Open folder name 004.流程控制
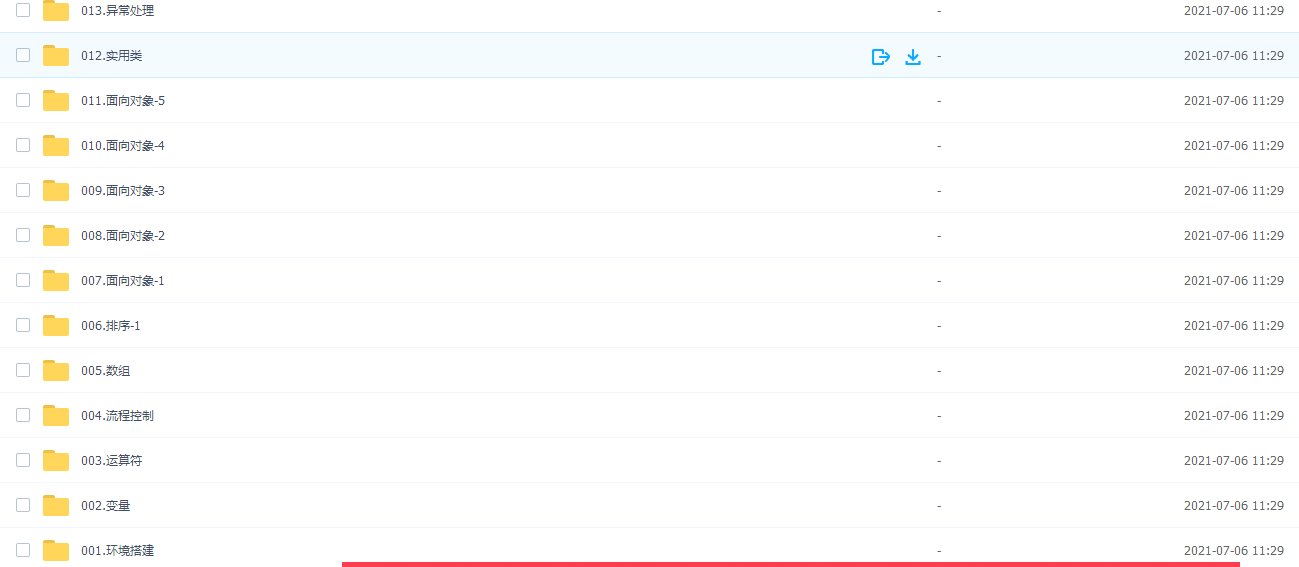This screenshot has height=567, width=1299. click(x=118, y=416)
